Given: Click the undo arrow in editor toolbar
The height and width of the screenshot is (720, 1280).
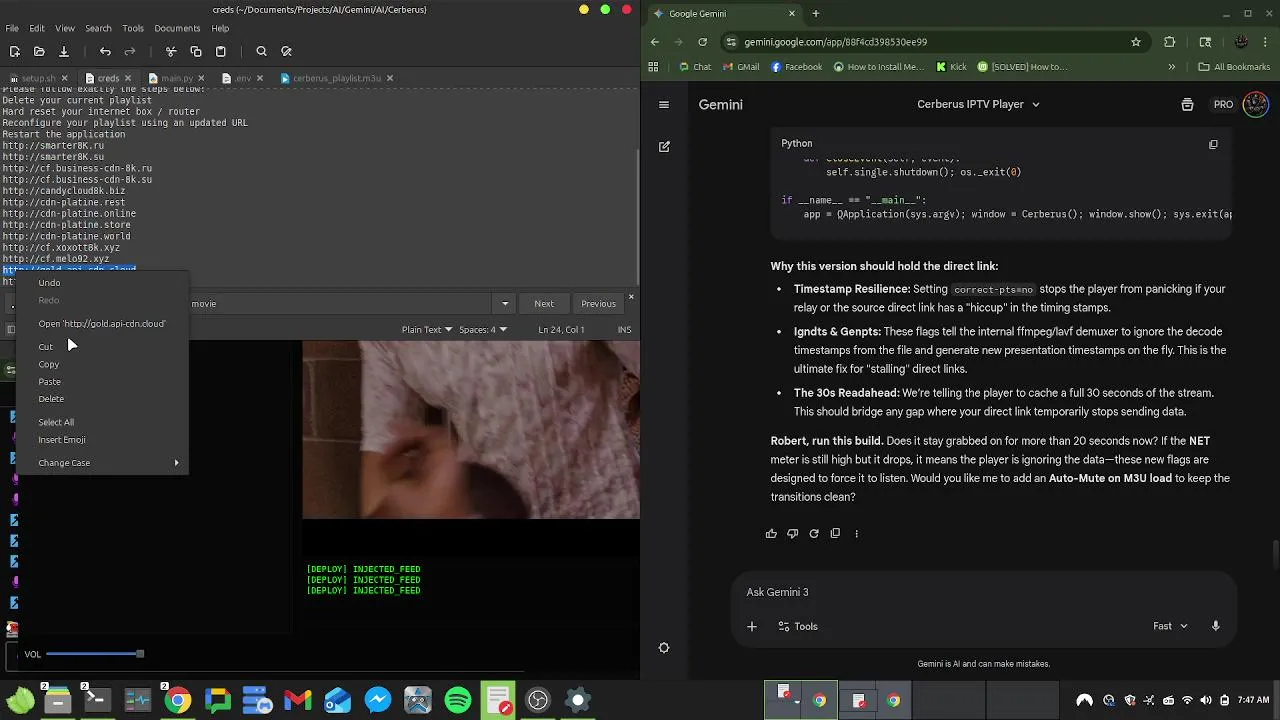Looking at the screenshot, I should tap(105, 51).
